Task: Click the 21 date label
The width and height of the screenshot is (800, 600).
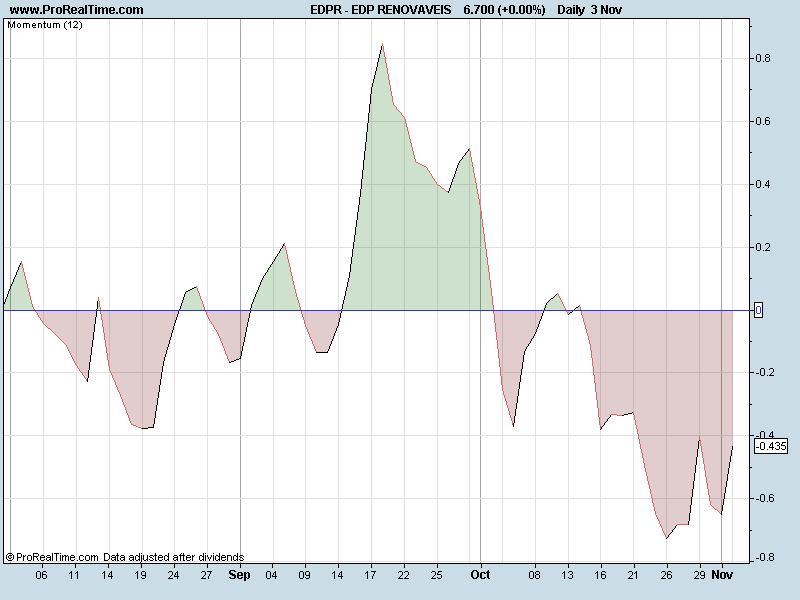Action: 633,576
